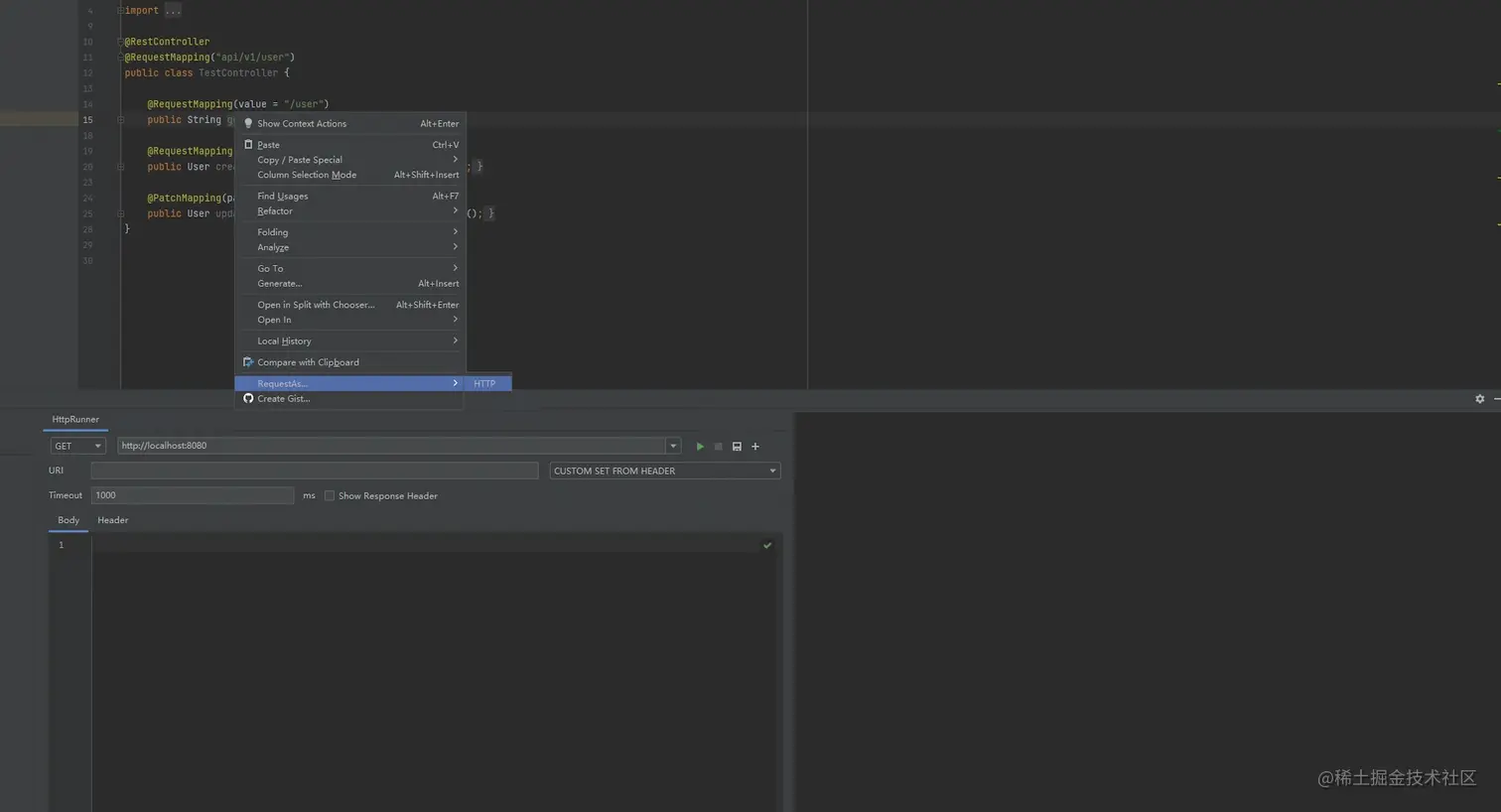Choose Show Context Actions
The image size is (1501, 812).
pos(349,124)
